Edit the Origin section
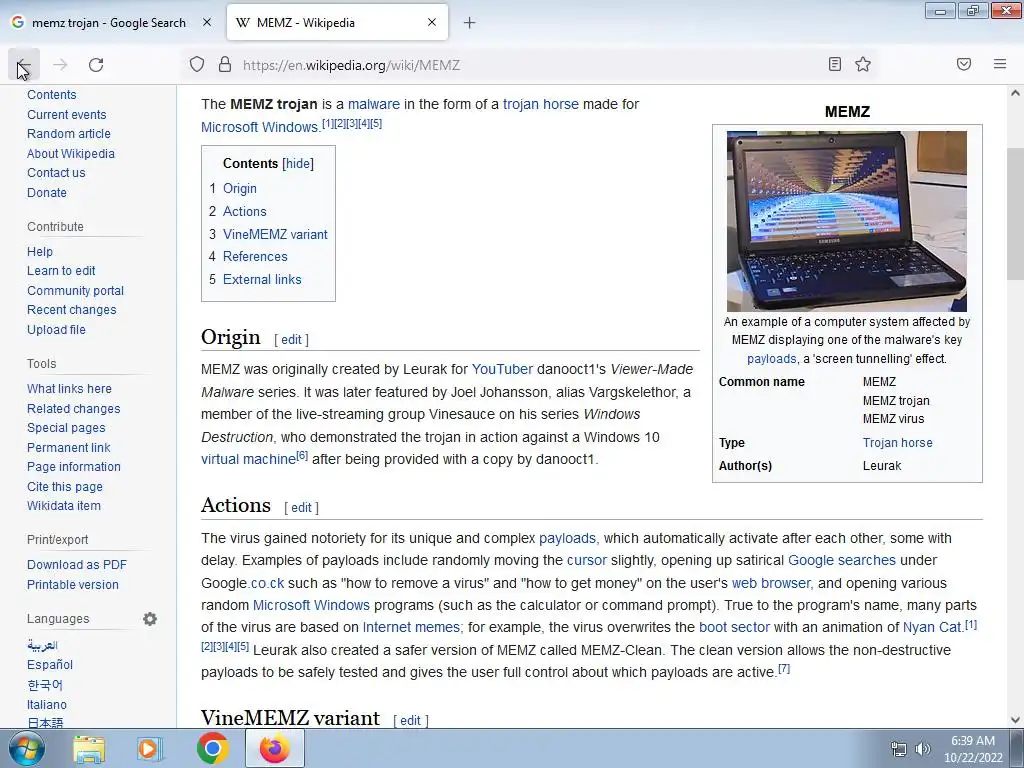1024x768 pixels. (291, 340)
